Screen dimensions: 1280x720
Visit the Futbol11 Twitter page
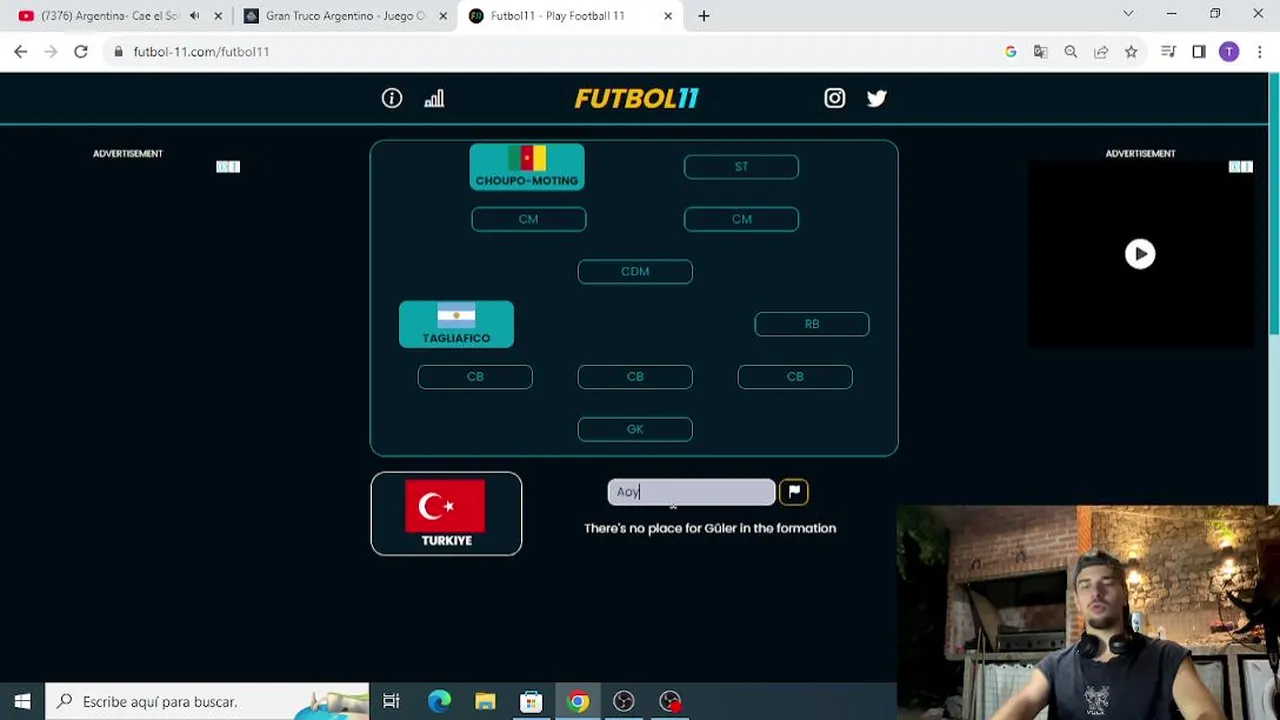click(877, 98)
